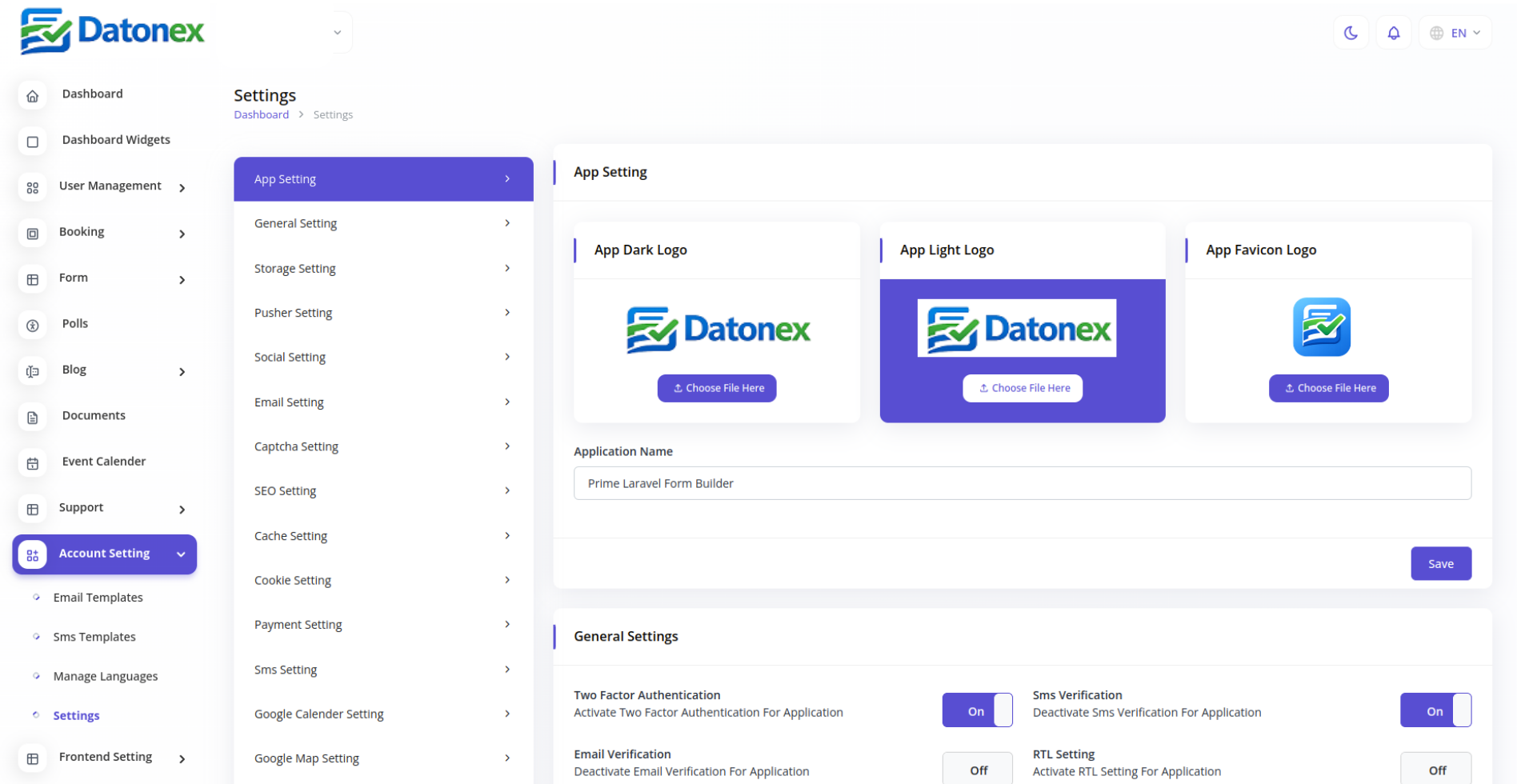This screenshot has width=1517, height=784.
Task: Click the Datonex logo in header
Action: [112, 32]
